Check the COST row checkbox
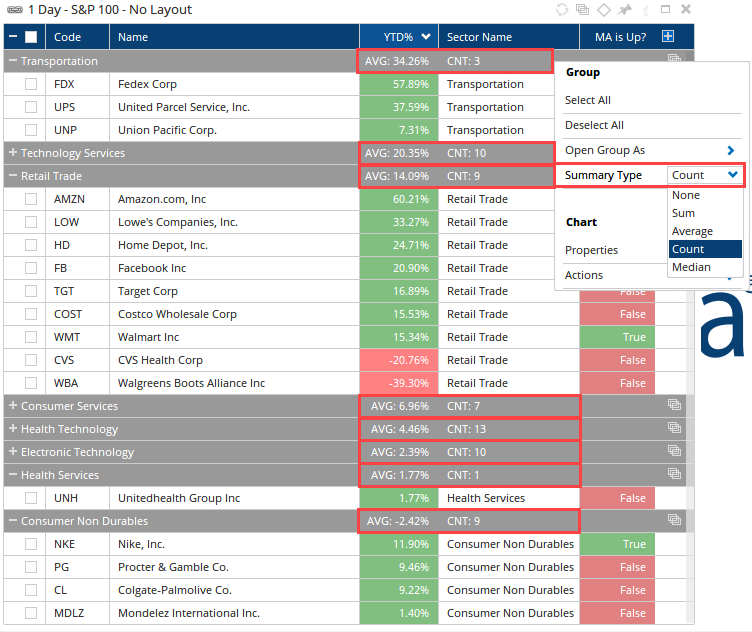This screenshot has height=632, width=752. [31, 314]
